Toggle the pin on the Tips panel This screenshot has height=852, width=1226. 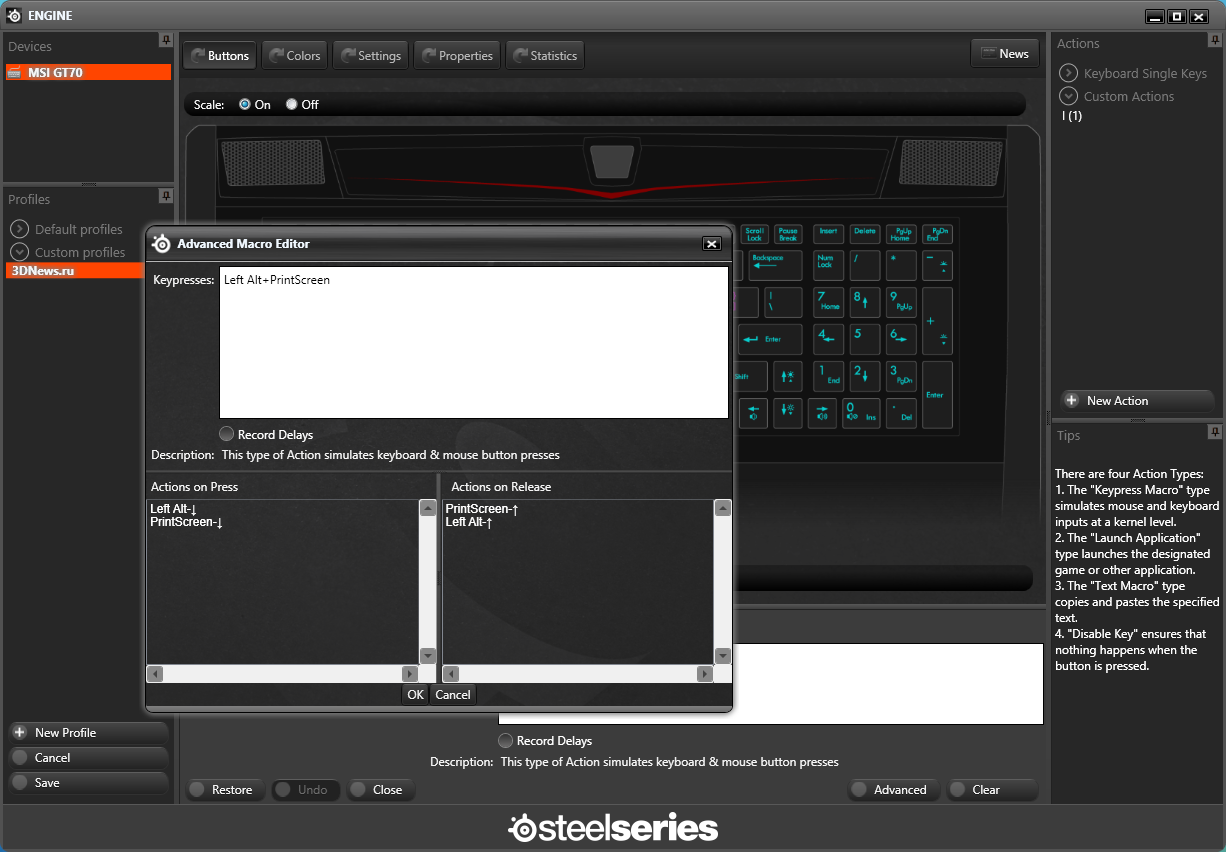1215,432
